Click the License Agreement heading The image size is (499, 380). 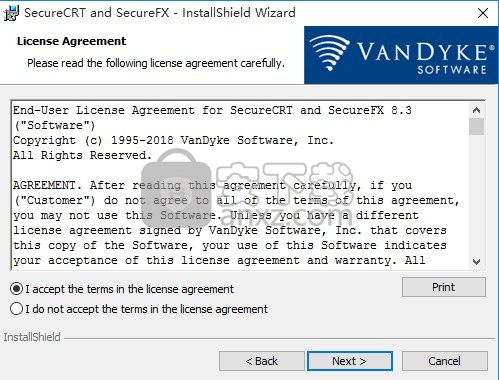coord(71,41)
